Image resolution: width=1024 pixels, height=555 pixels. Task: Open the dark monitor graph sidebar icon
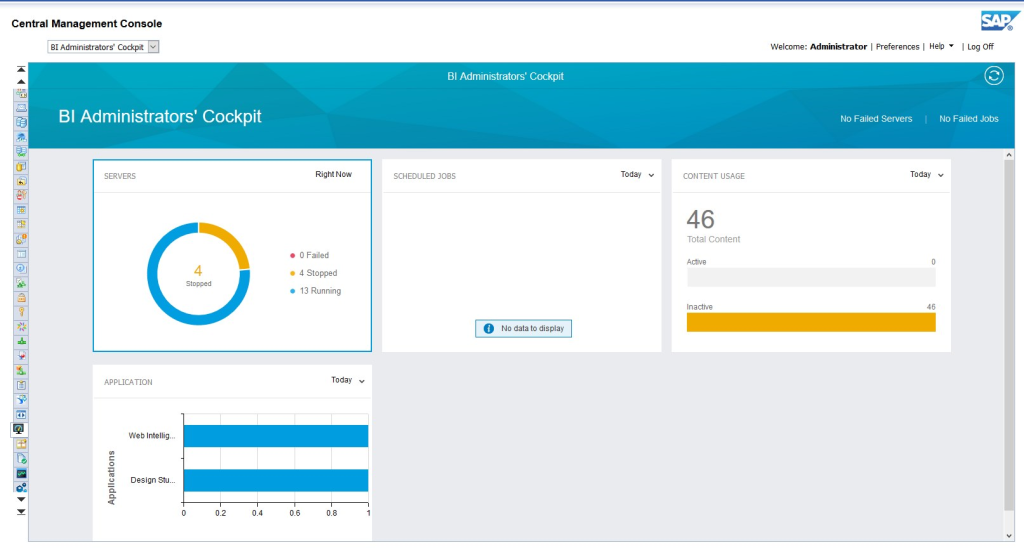22,473
